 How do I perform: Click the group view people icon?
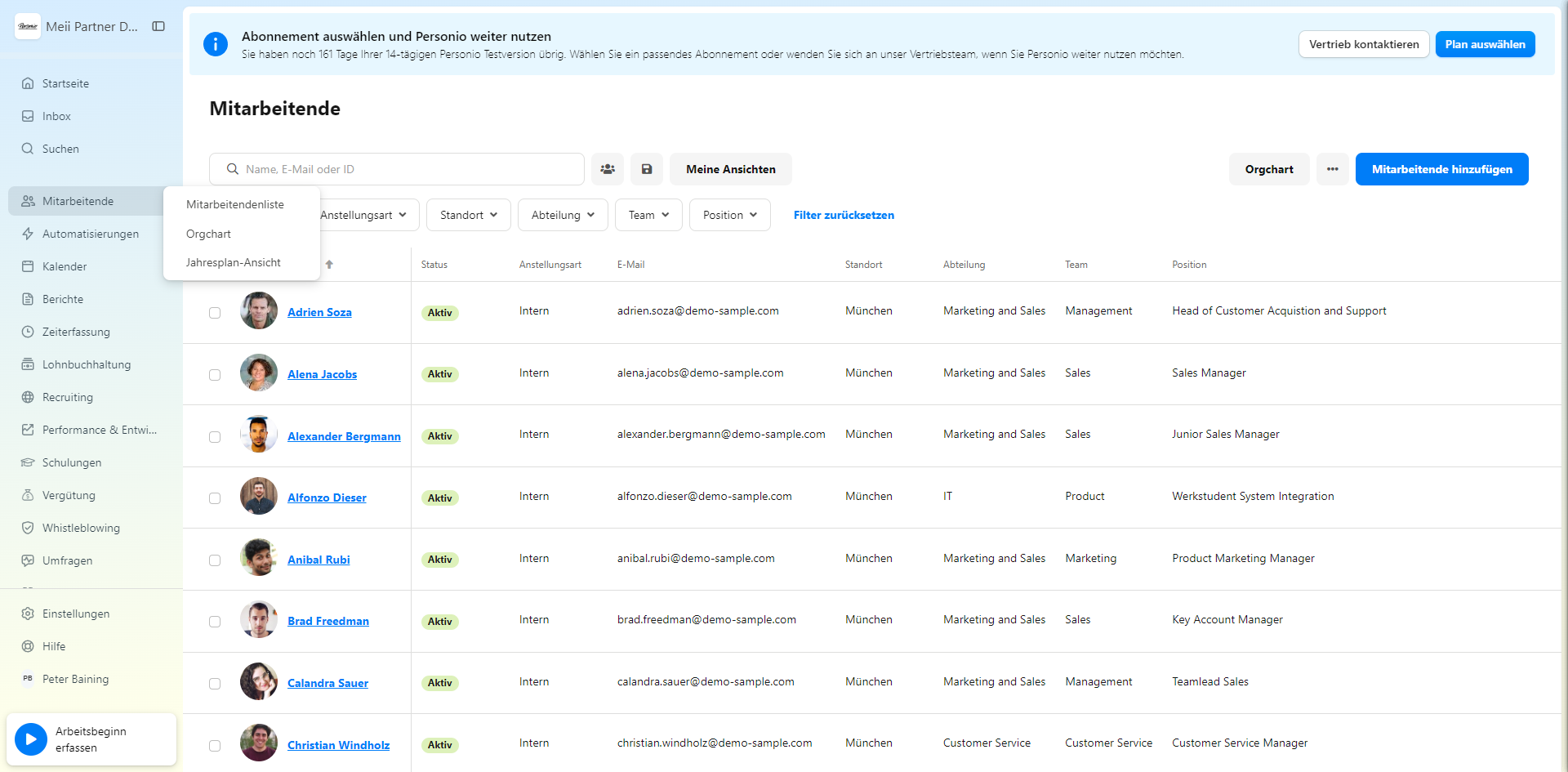(608, 169)
